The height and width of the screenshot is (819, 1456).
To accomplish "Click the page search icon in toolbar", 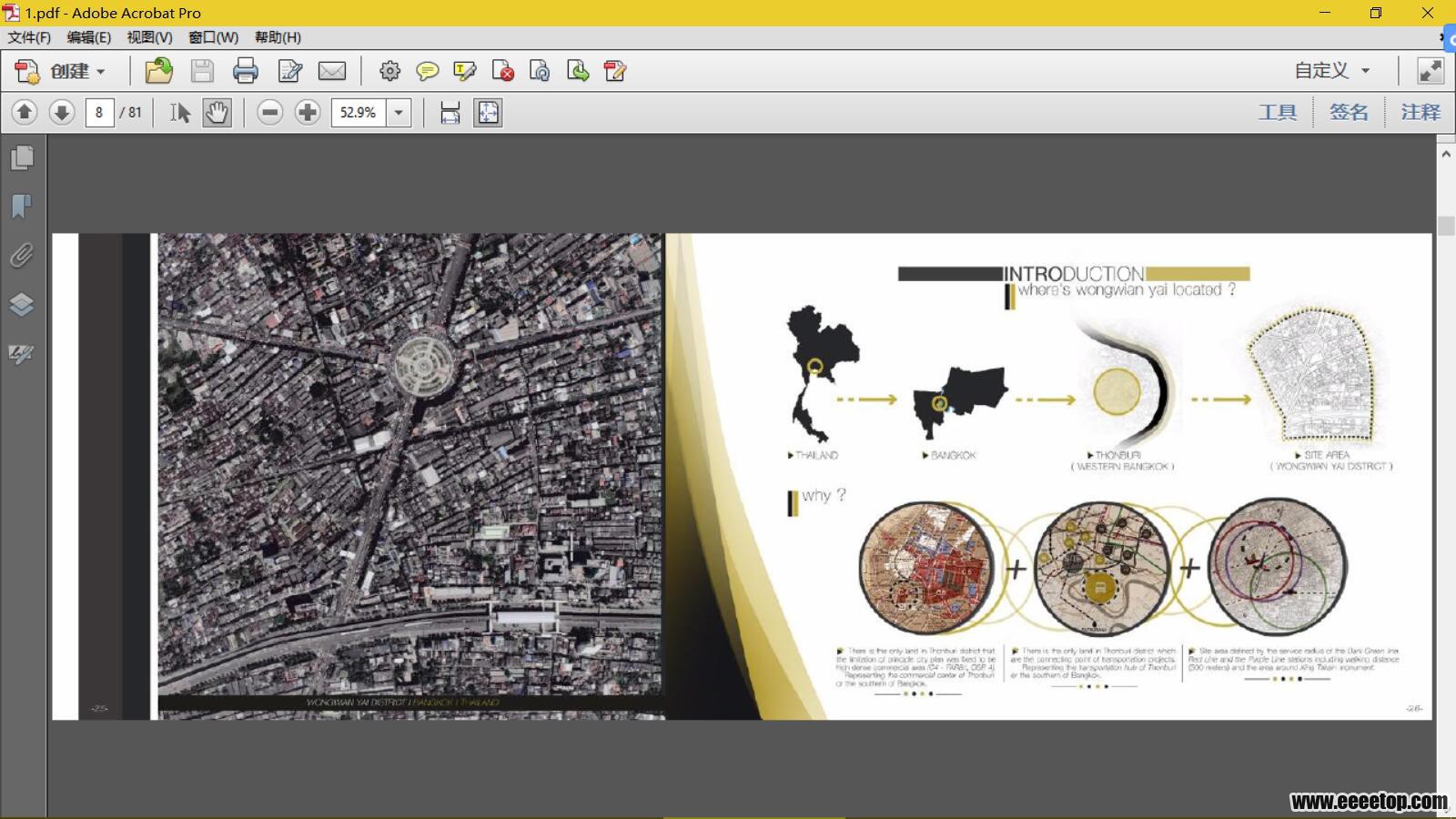I will [x=540, y=71].
